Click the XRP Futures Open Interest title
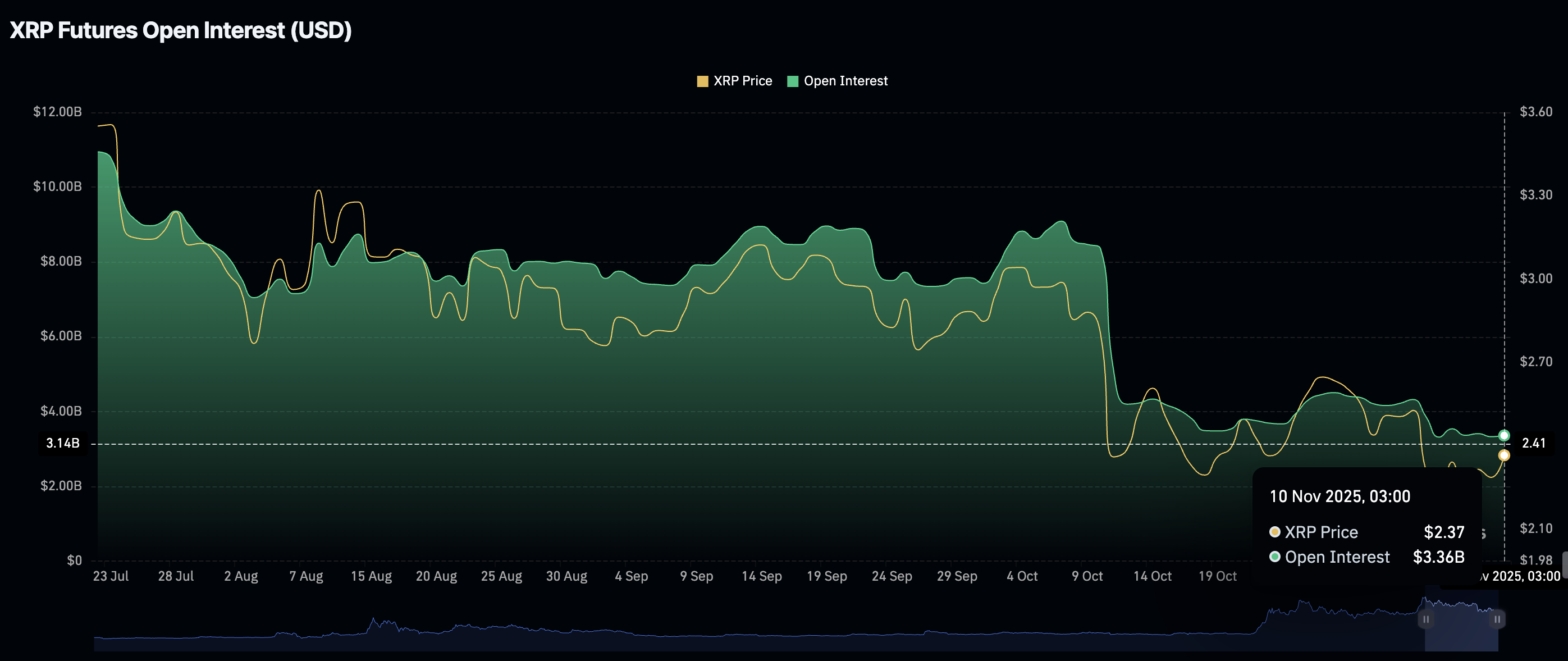The height and width of the screenshot is (661, 1568). 181,30
